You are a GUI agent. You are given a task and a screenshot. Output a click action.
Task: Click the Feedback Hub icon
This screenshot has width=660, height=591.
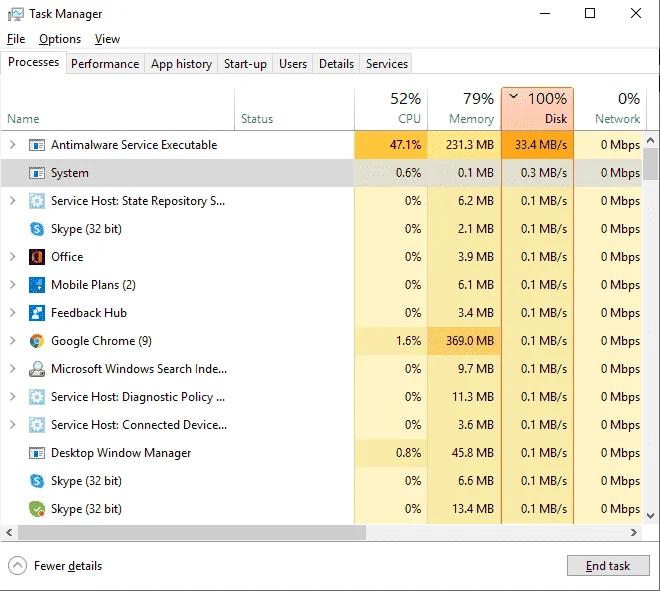pyautogui.click(x=37, y=313)
